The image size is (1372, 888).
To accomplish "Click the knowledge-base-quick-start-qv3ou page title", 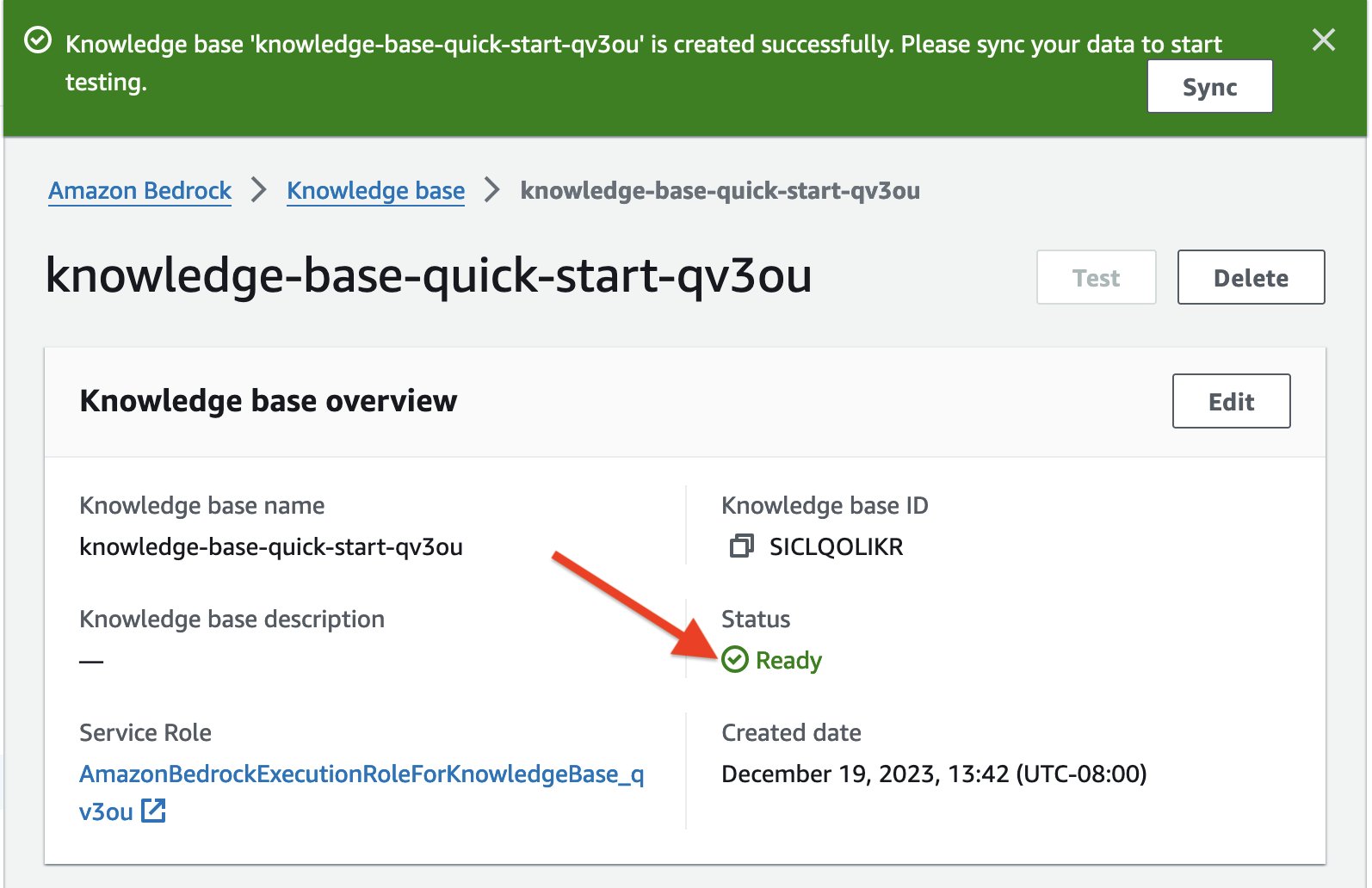I will coord(429,275).
